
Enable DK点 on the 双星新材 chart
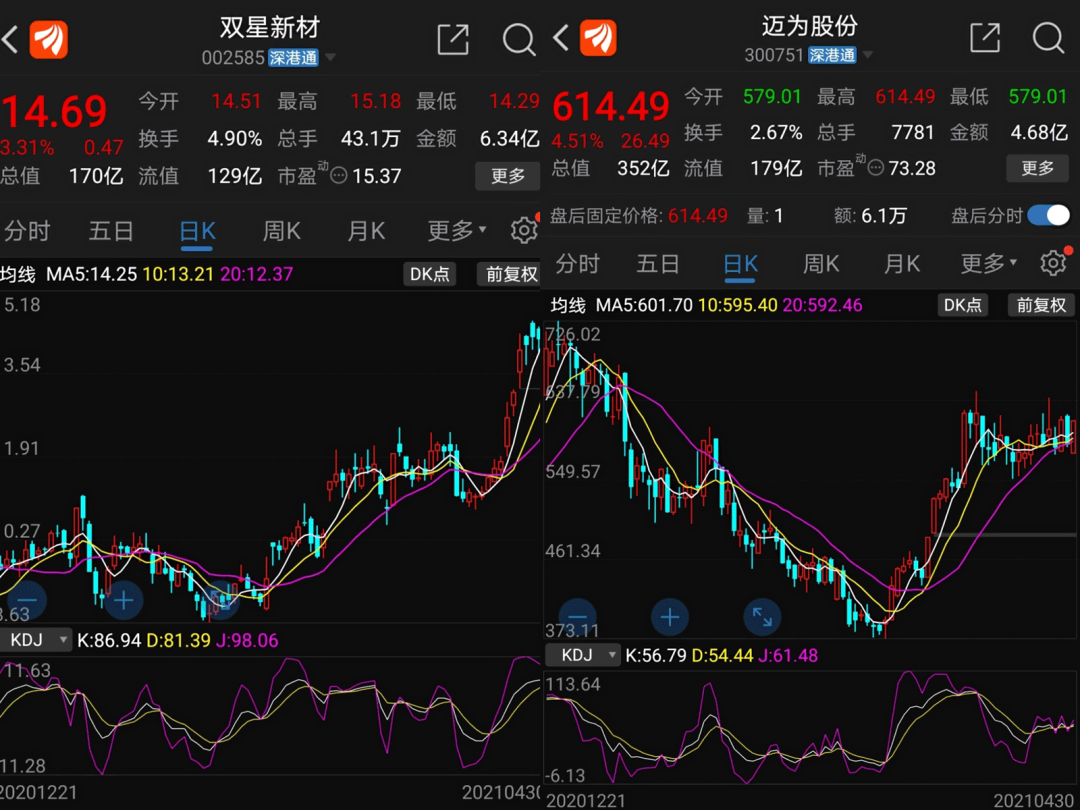click(x=429, y=273)
